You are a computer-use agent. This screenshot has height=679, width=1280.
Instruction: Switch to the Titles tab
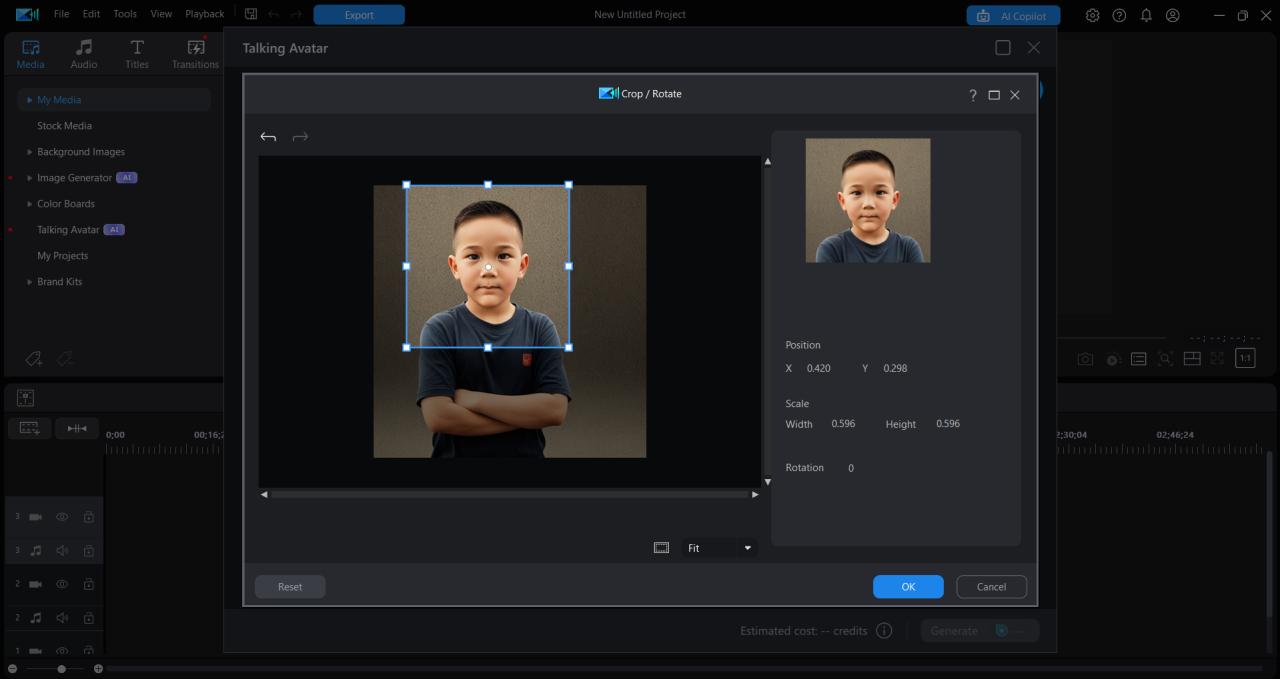(x=137, y=54)
